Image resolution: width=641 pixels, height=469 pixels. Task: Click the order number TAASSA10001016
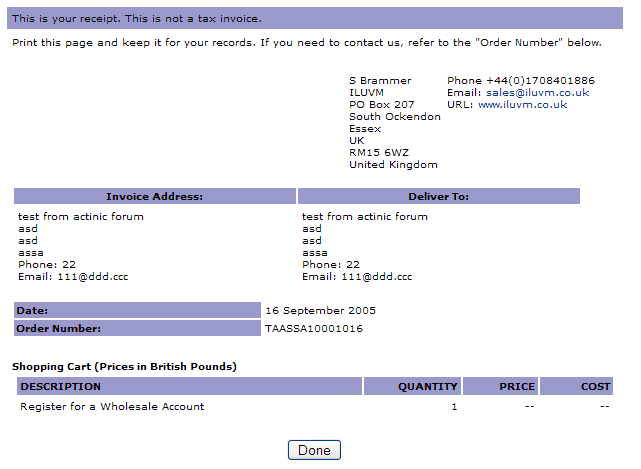pos(314,329)
